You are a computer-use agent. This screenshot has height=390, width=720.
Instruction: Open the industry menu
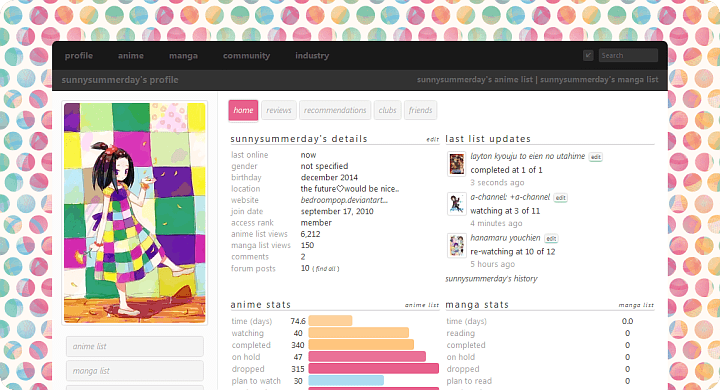(x=312, y=56)
